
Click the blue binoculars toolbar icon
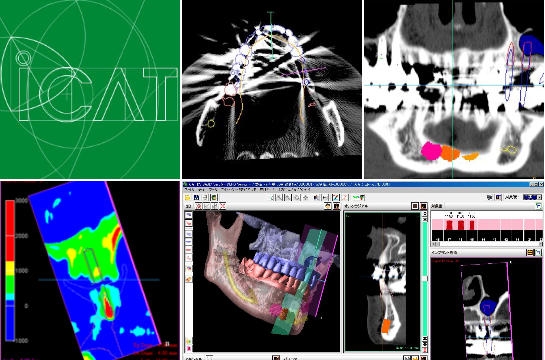[196, 198]
